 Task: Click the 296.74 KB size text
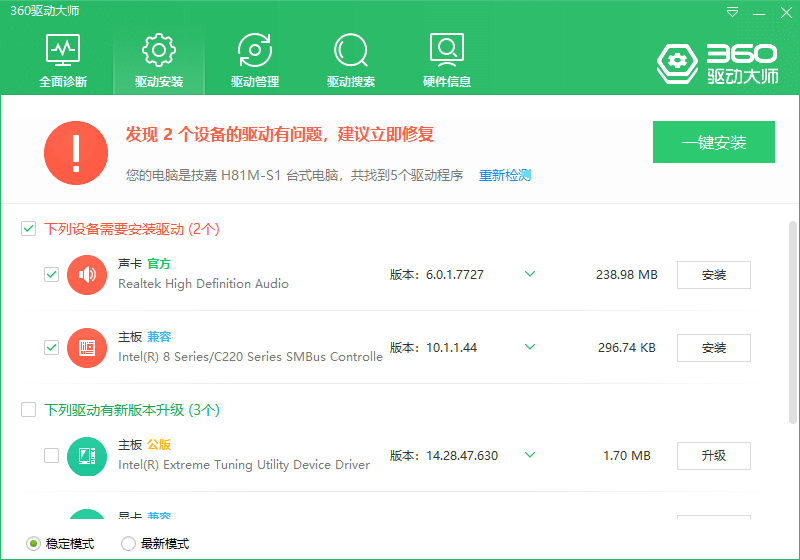(x=627, y=348)
